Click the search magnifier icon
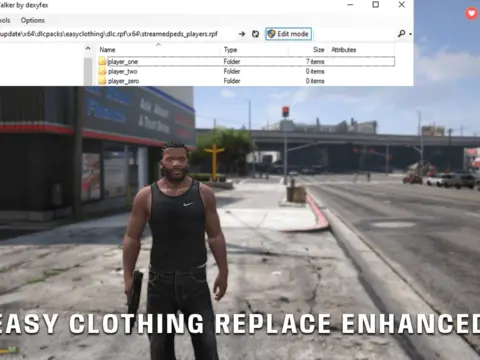The height and width of the screenshot is (360, 480). pyautogui.click(x=402, y=34)
